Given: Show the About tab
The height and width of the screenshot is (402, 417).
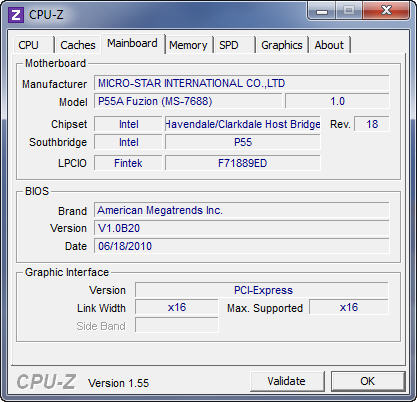Looking at the screenshot, I should pos(329,45).
